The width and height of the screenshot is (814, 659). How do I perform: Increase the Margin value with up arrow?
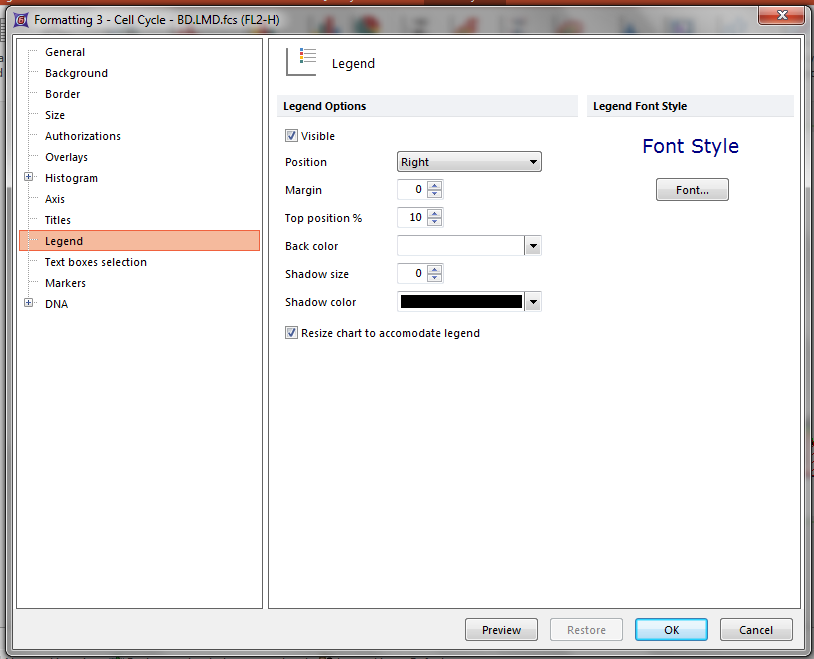[x=435, y=186]
